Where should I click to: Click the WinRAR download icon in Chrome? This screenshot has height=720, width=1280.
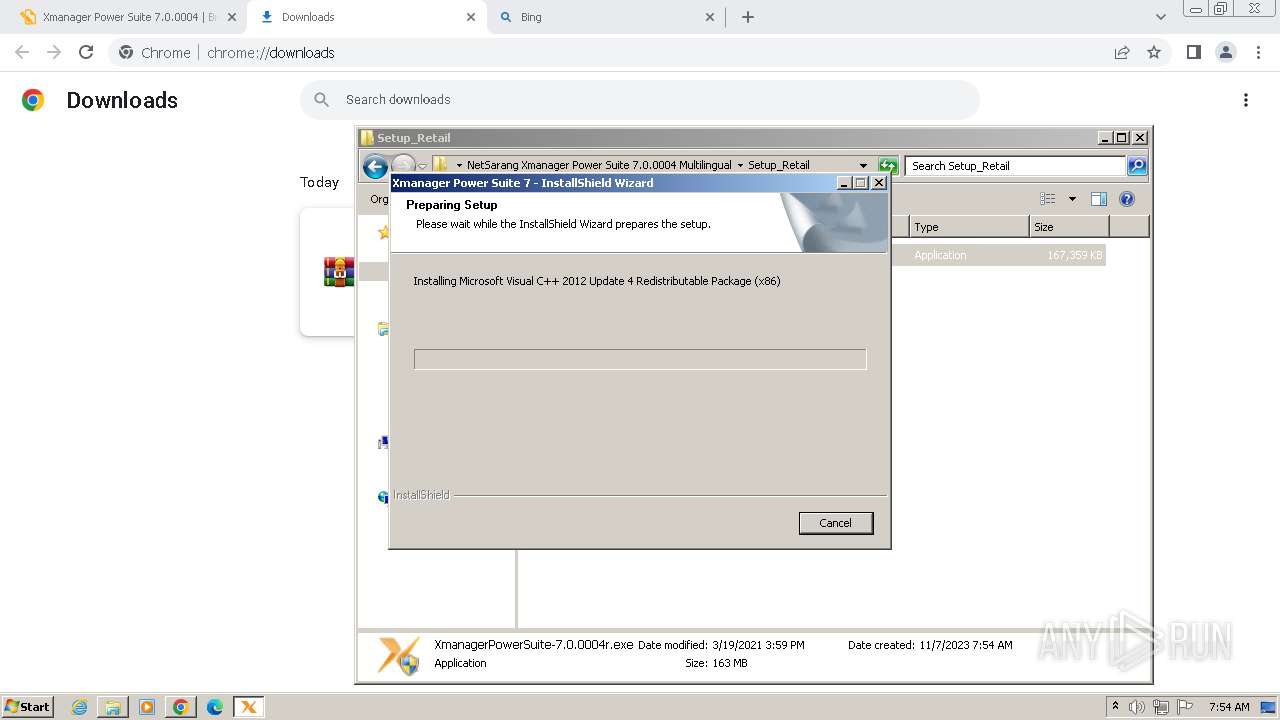coord(339,272)
